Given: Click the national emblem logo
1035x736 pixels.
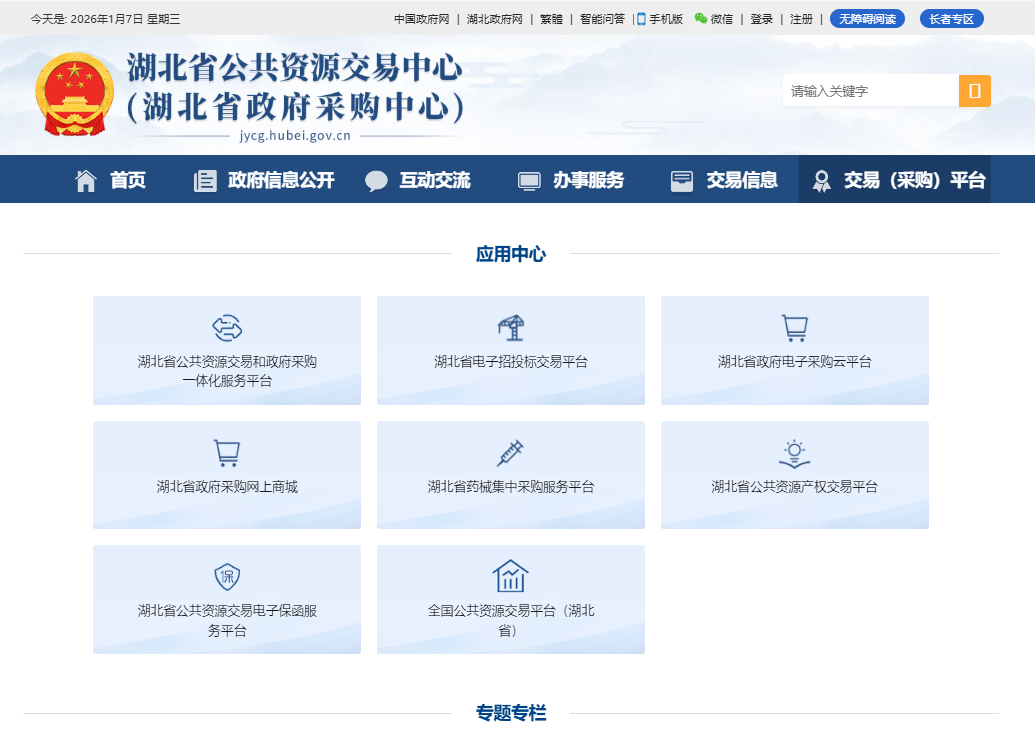Looking at the screenshot, I should click(75, 94).
